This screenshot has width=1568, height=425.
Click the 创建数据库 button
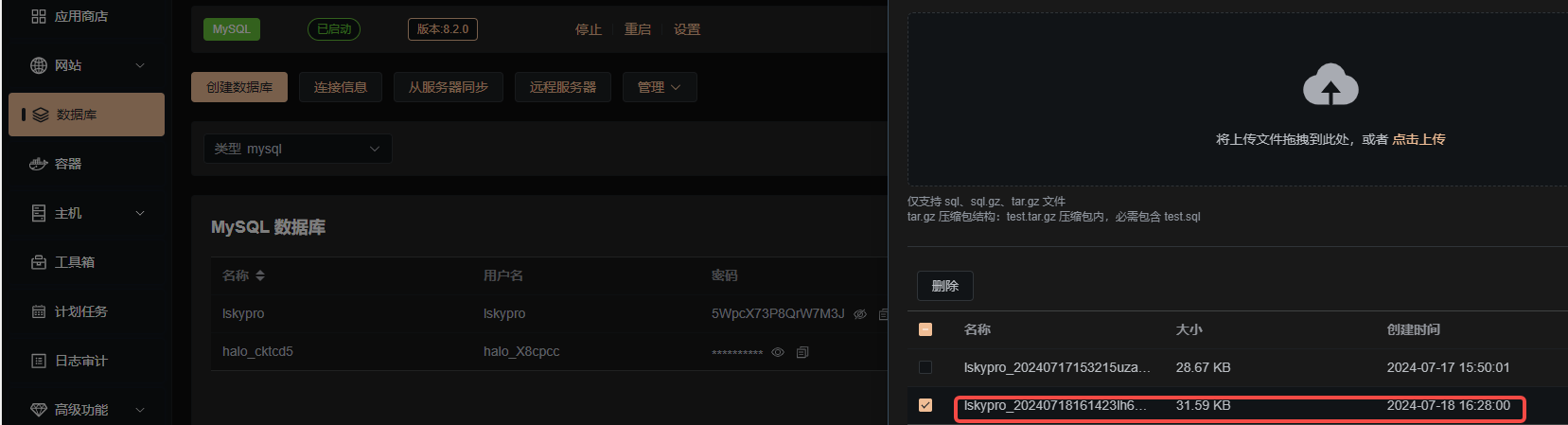tap(239, 87)
